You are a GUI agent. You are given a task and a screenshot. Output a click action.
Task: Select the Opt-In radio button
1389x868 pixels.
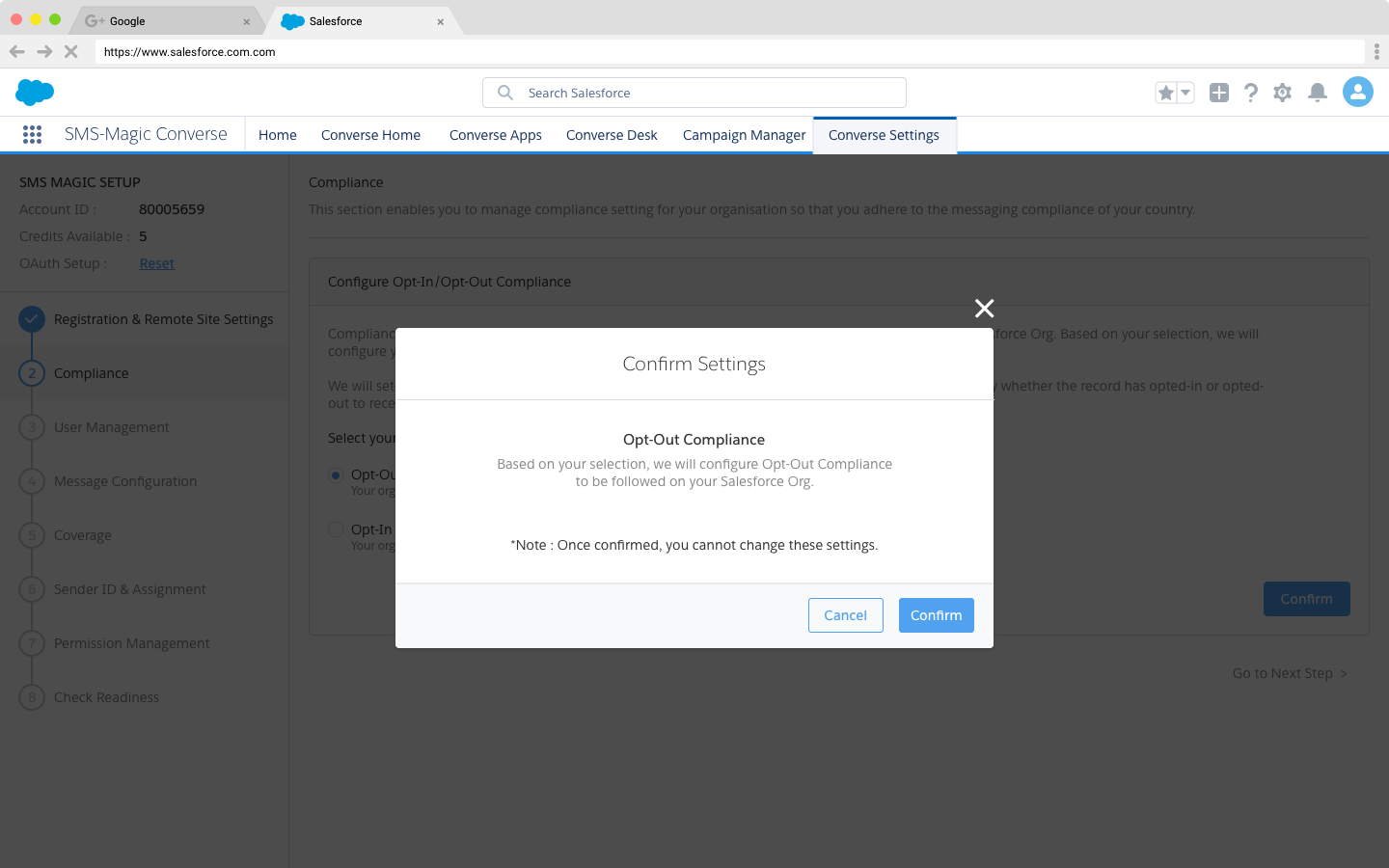click(336, 529)
